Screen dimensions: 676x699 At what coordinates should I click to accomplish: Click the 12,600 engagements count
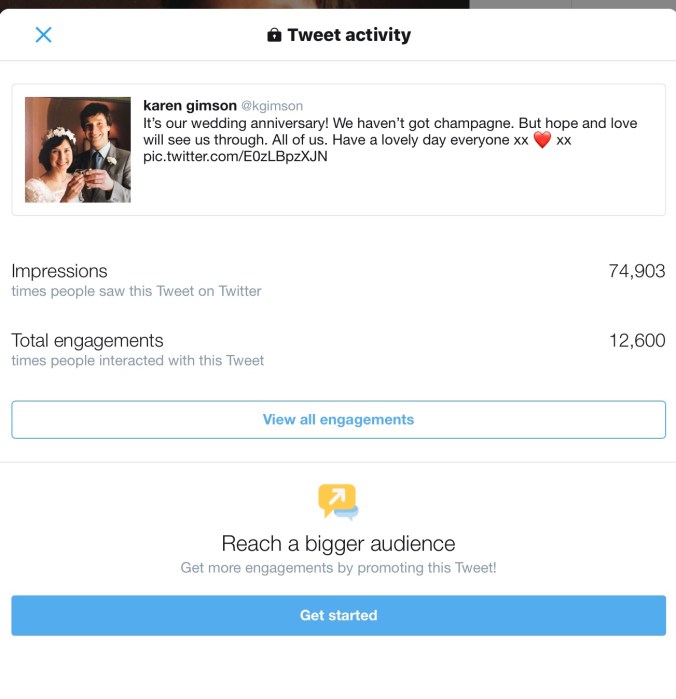636,340
